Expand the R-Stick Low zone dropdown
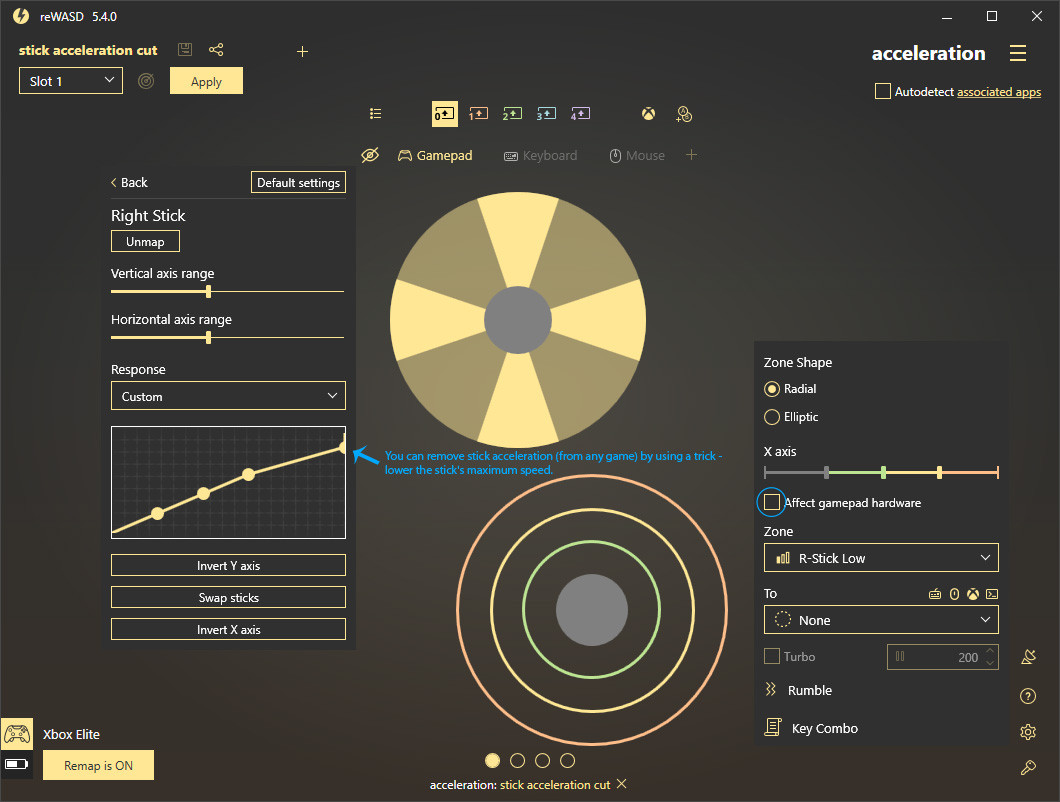The width and height of the screenshot is (1060, 802). 881,558
